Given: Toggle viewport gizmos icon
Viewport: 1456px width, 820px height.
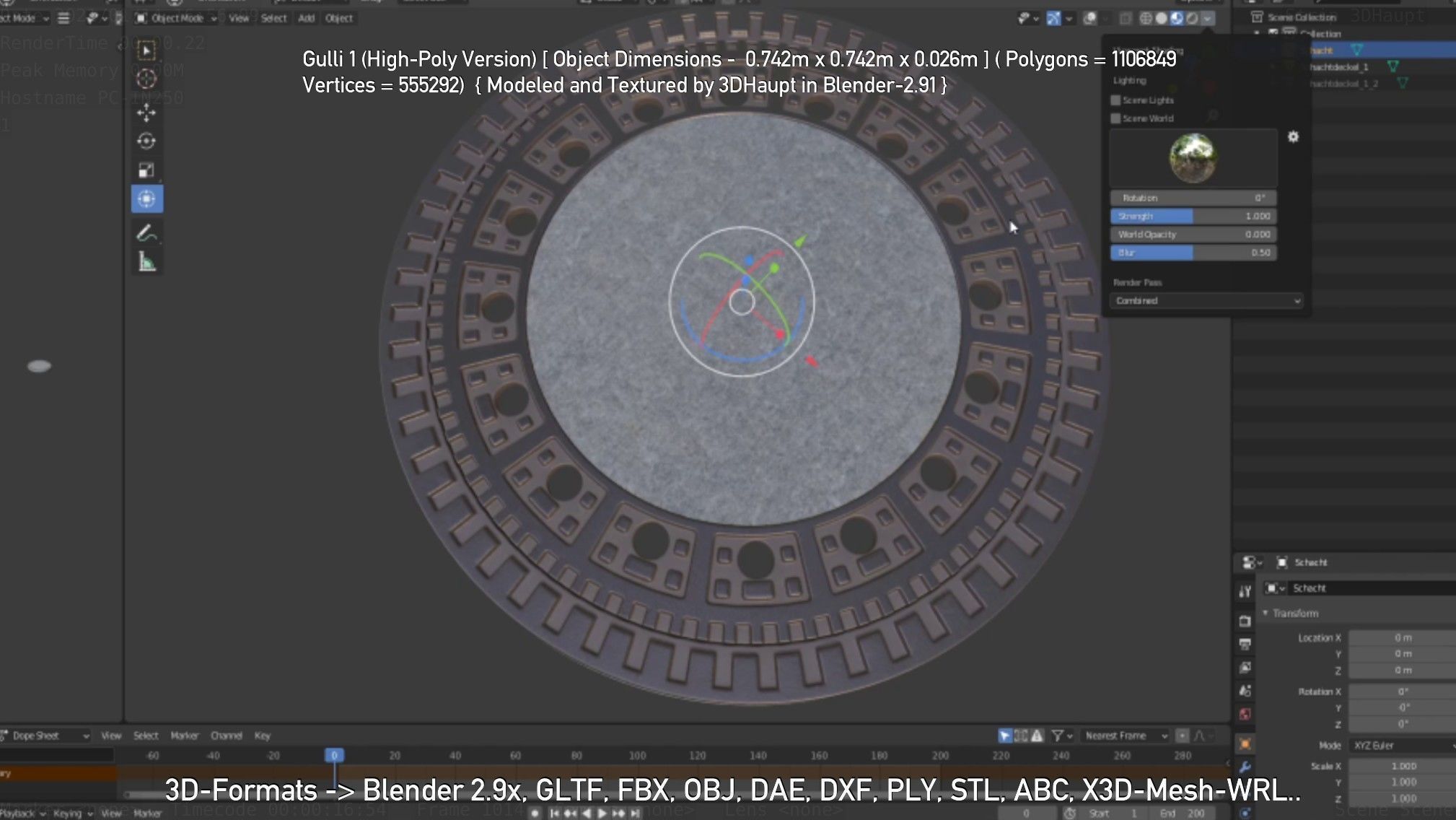Looking at the screenshot, I should tap(1053, 18).
